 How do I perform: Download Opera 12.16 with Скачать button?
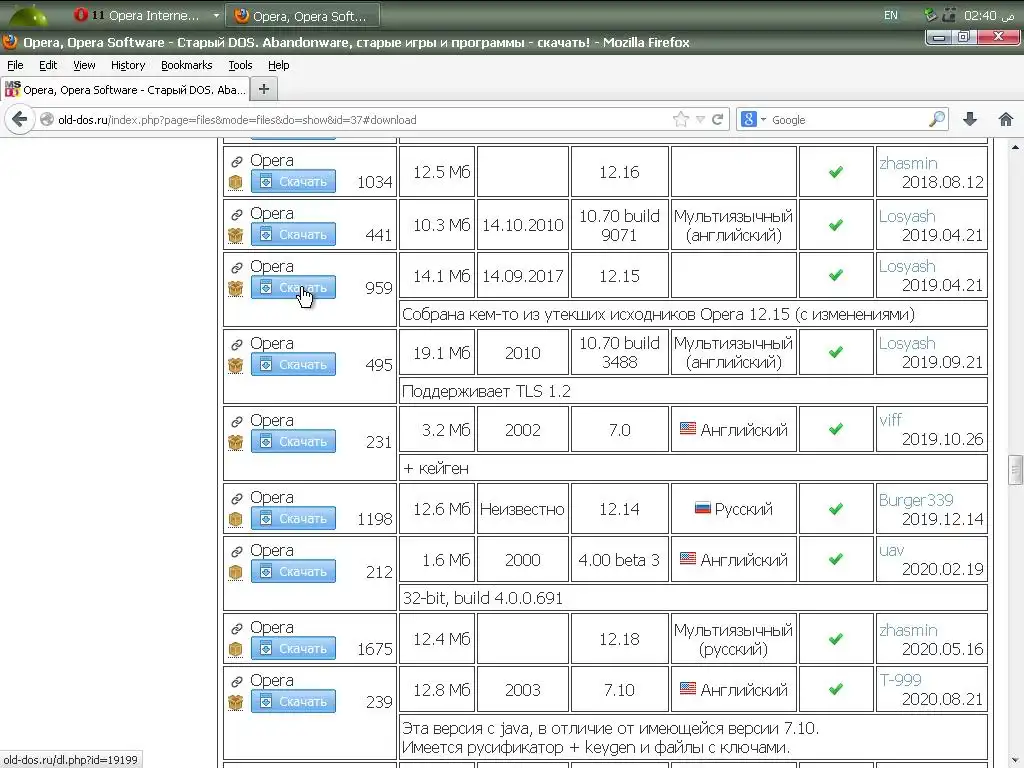293,181
